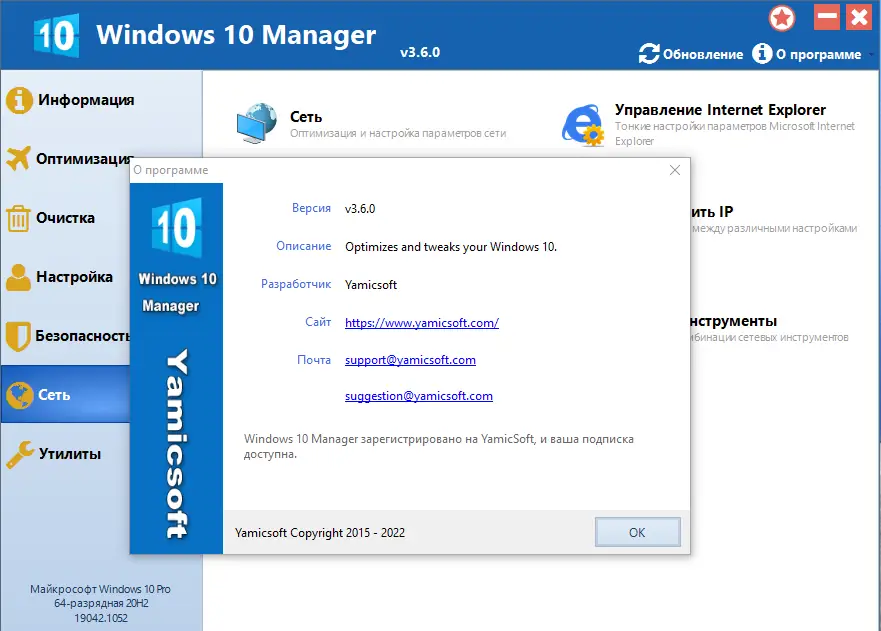
Task: Click the Оптимизация и настройка параметров сети description
Action: click(398, 133)
